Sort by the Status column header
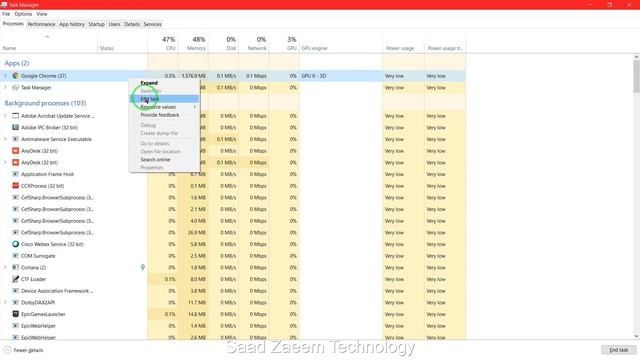The image size is (640, 360). click(x=122, y=43)
